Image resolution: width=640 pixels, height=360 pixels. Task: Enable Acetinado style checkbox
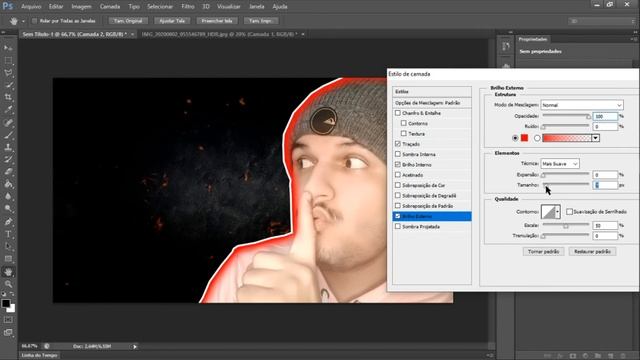point(398,175)
